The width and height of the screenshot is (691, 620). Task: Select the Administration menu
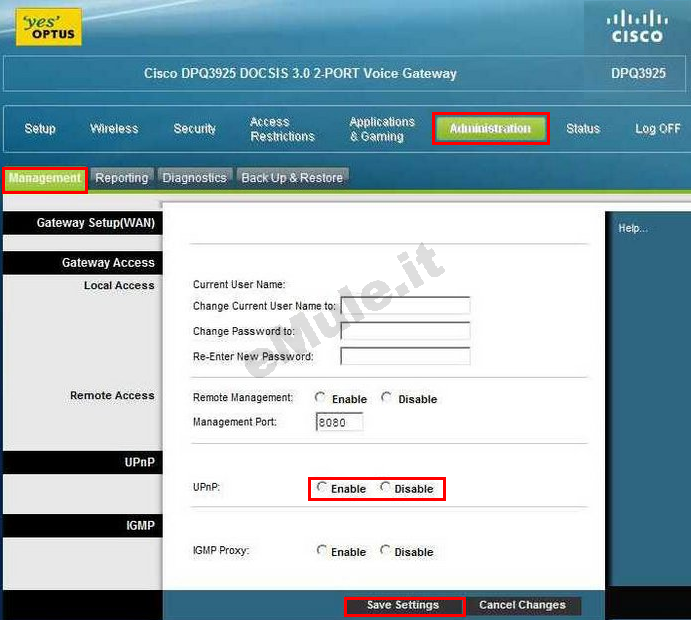[x=490, y=128]
